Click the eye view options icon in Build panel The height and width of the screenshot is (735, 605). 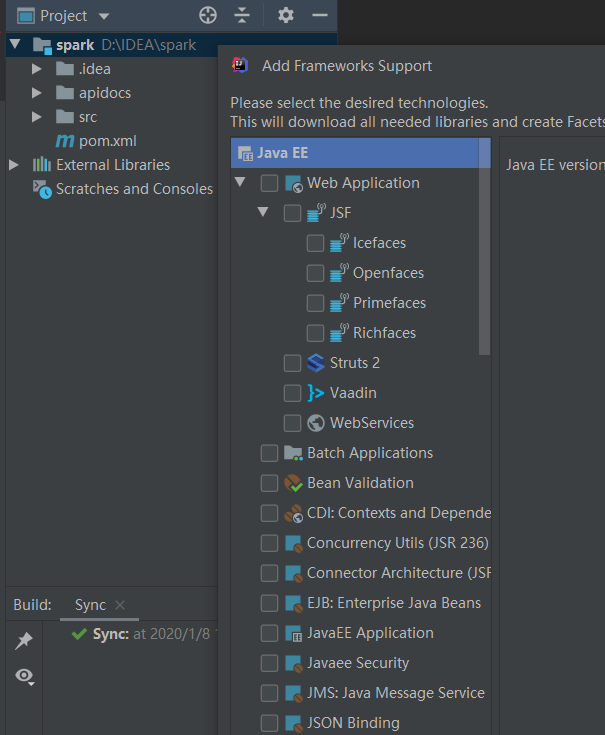tap(24, 677)
